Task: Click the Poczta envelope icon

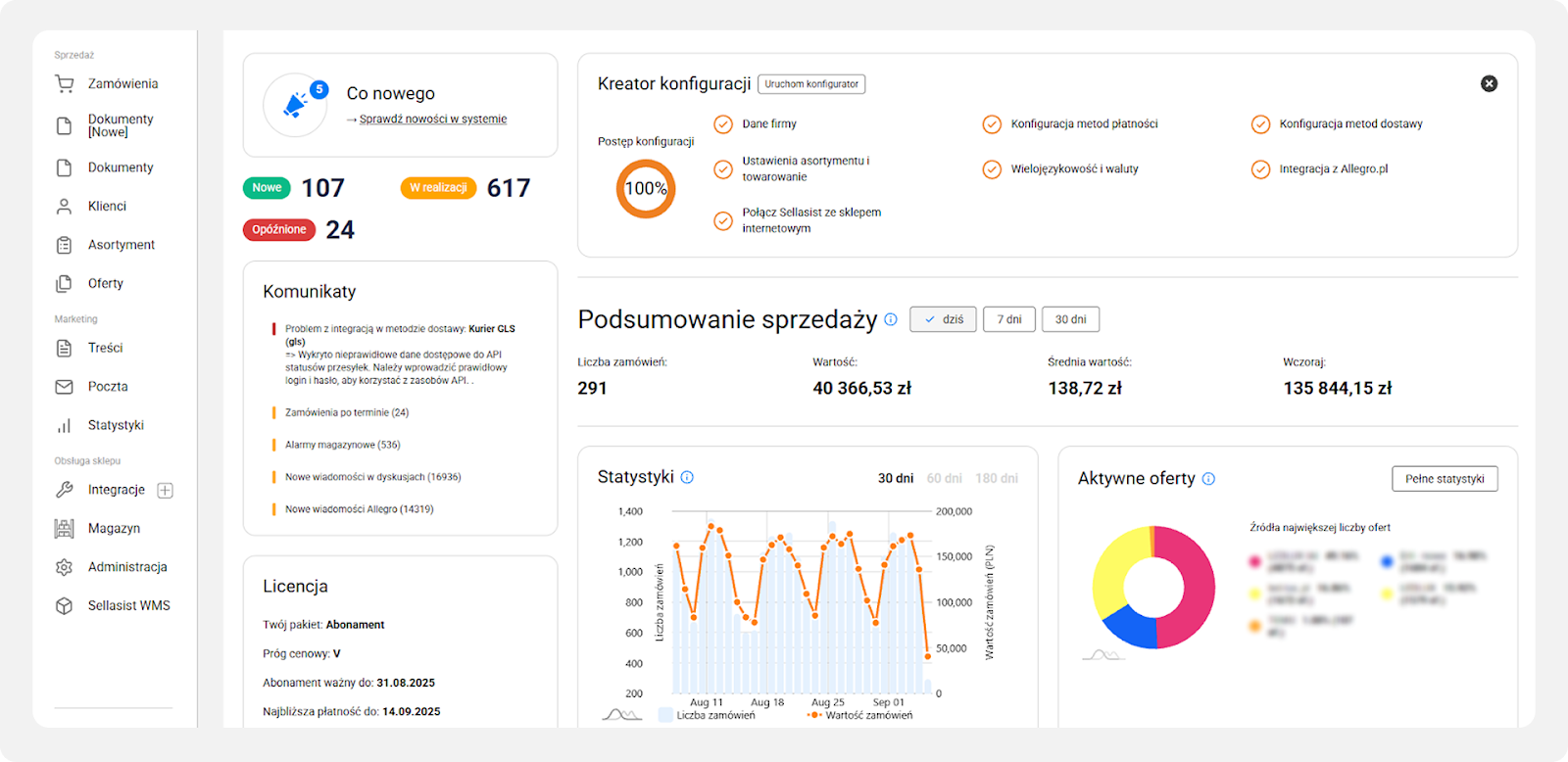Action: [x=64, y=387]
